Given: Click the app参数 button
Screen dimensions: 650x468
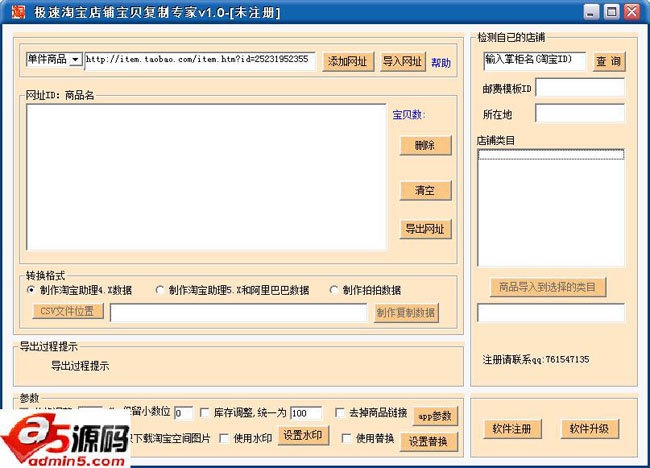Looking at the screenshot, I should (435, 416).
